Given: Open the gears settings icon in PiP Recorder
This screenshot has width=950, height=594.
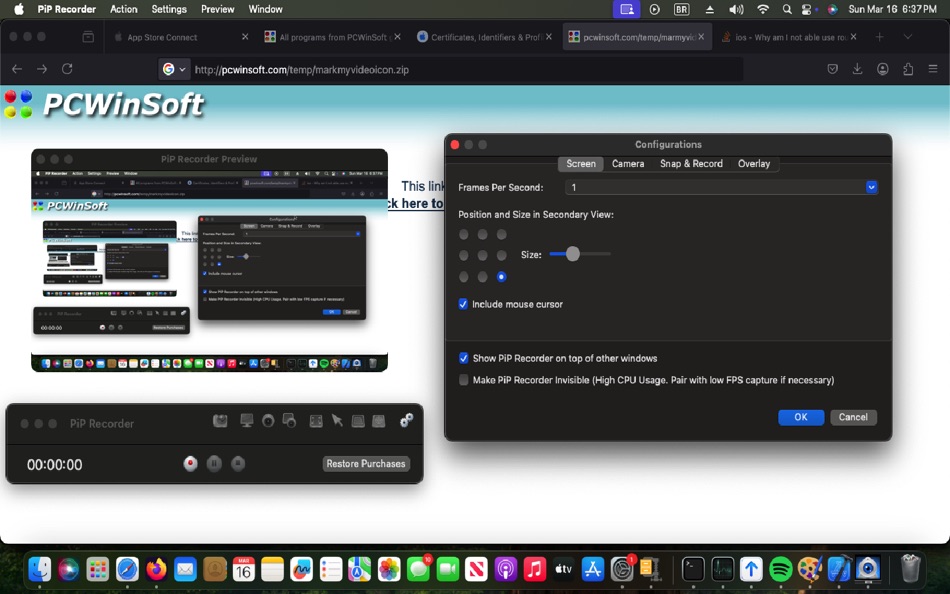Looking at the screenshot, I should (407, 420).
